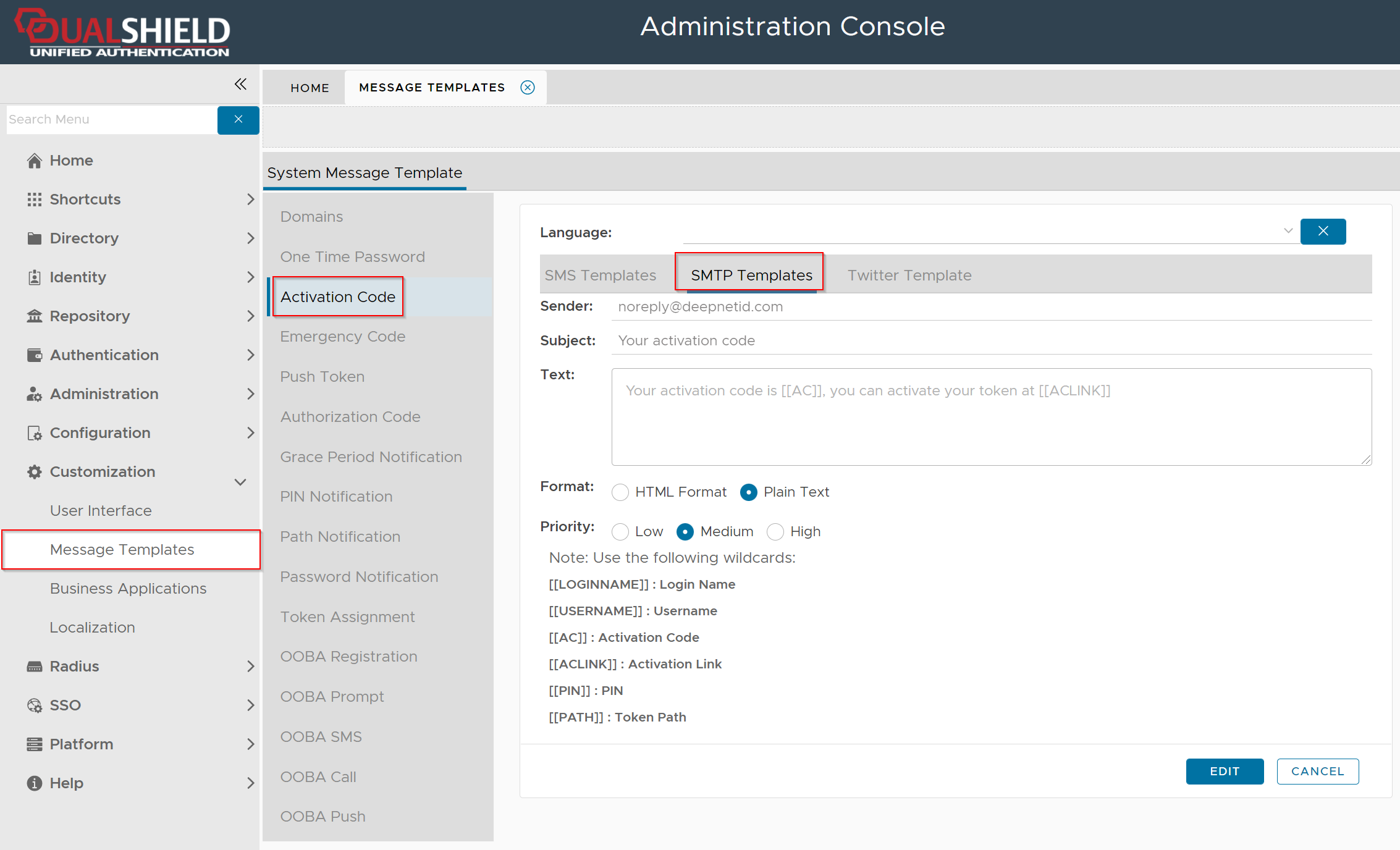Click the SSO globe icon
1400x850 pixels.
point(35,705)
